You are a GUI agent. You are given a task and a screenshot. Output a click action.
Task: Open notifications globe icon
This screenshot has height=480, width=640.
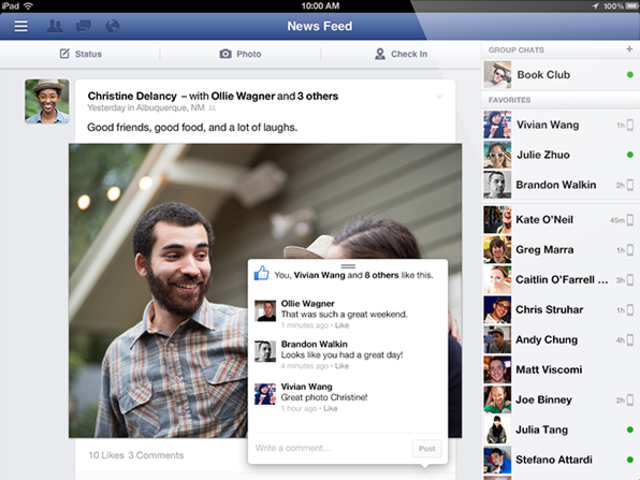coord(113,26)
